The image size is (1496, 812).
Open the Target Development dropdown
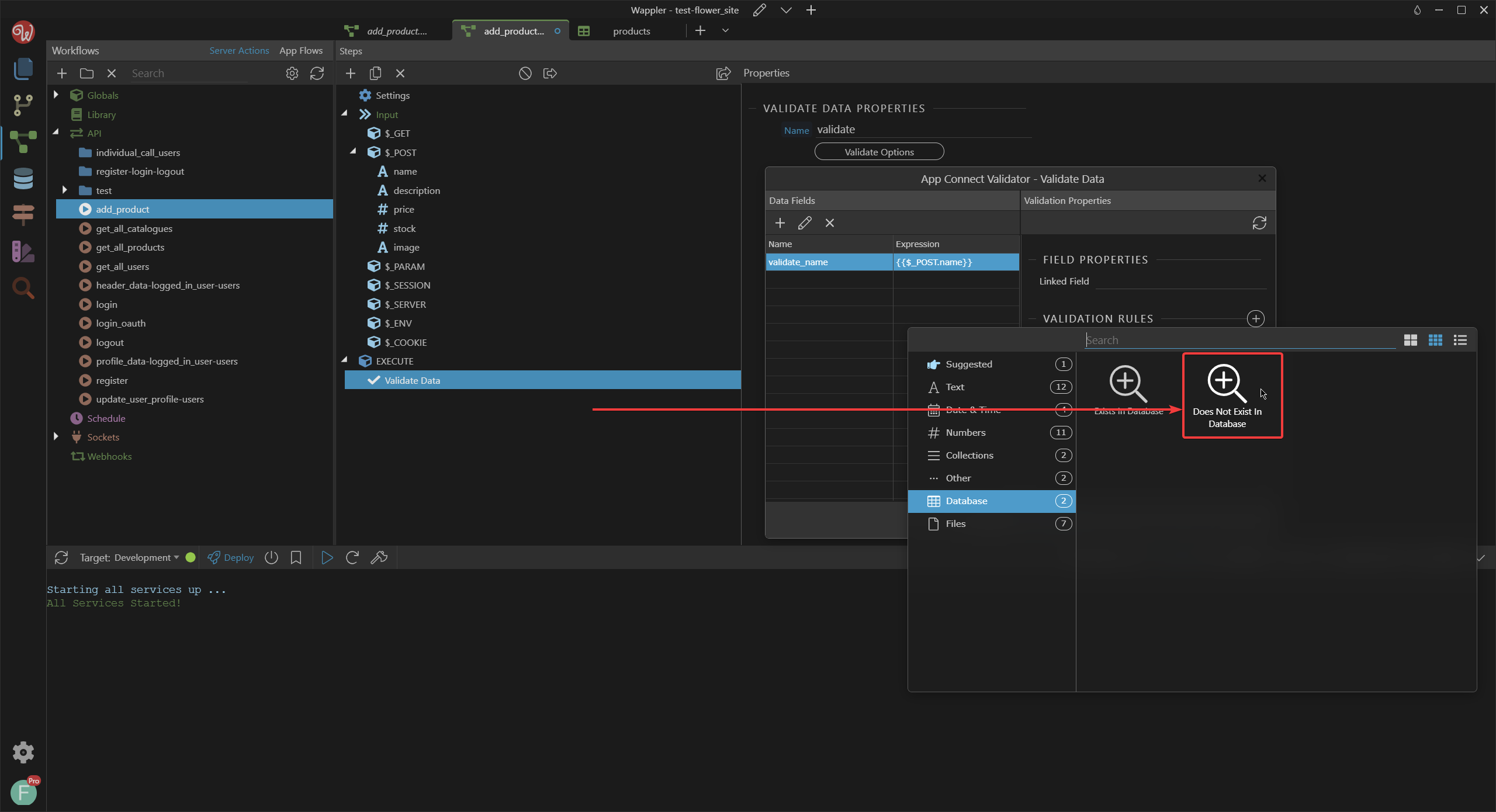click(x=129, y=557)
